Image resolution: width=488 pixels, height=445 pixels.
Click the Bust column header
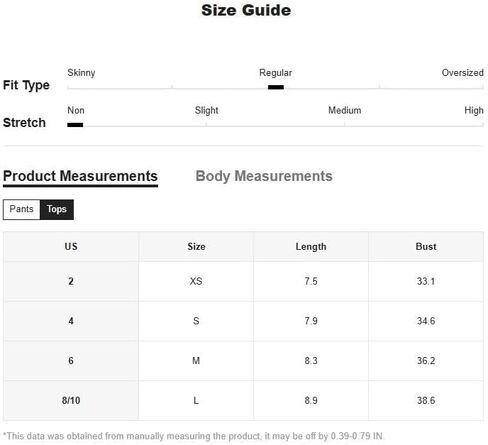point(426,247)
